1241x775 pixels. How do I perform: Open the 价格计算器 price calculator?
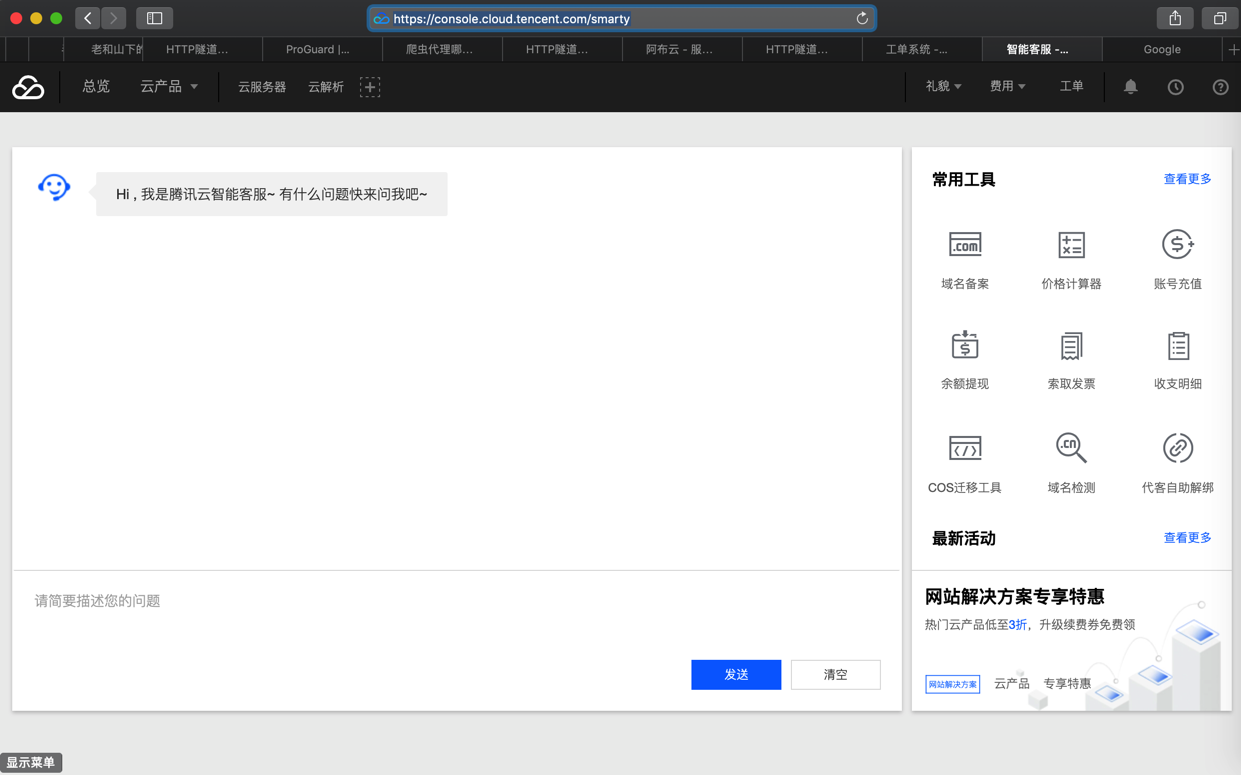[1071, 260]
